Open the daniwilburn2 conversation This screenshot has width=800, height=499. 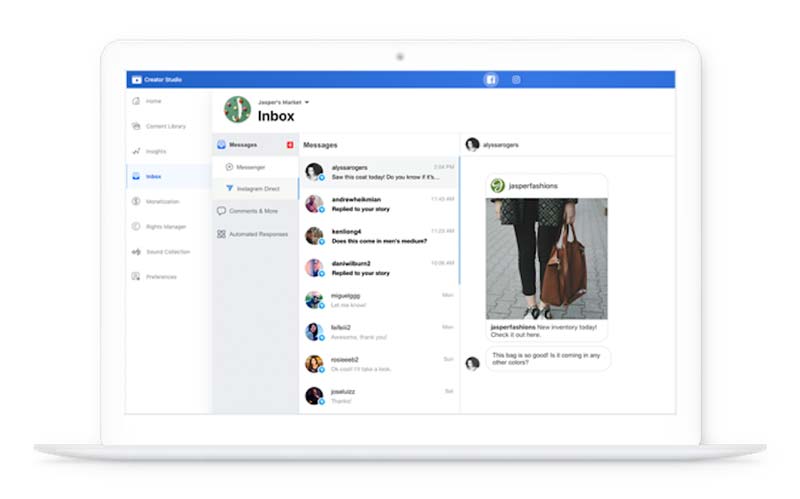tap(379, 268)
